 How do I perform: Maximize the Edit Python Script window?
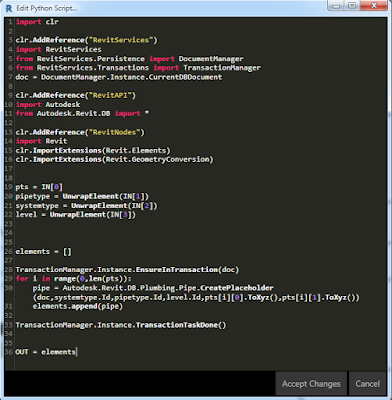point(352,6)
